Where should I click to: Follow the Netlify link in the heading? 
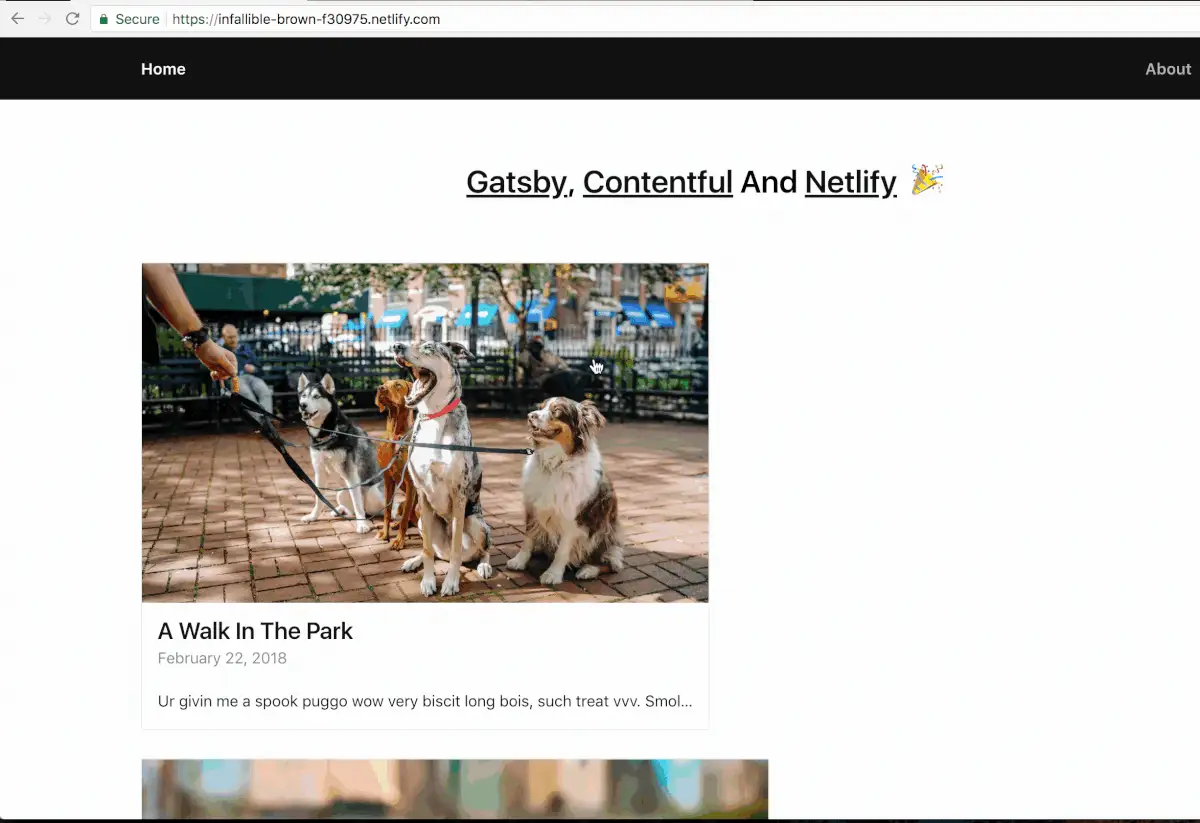tap(851, 182)
